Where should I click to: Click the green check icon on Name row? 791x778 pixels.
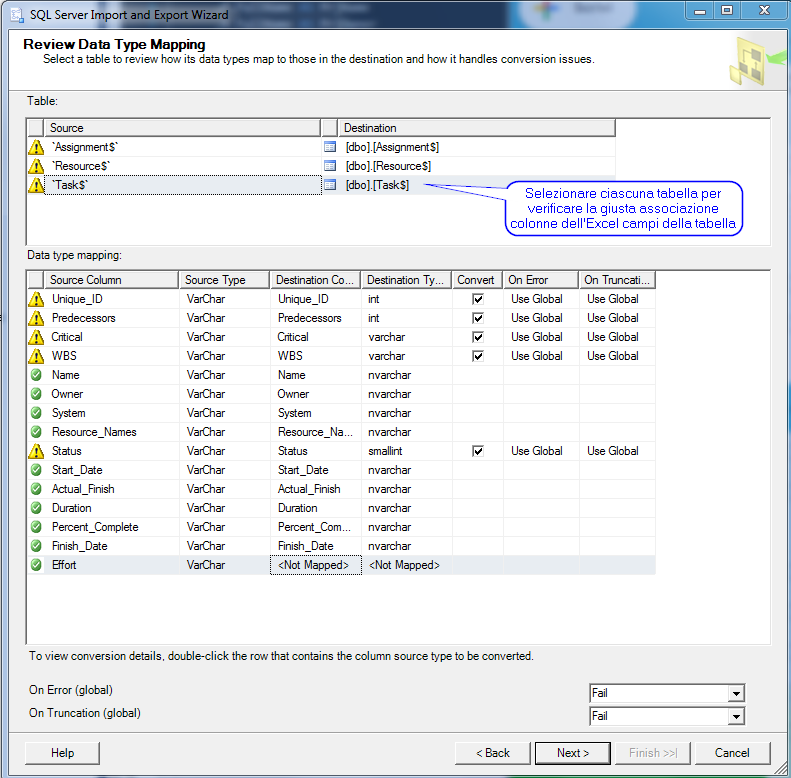(x=36, y=375)
